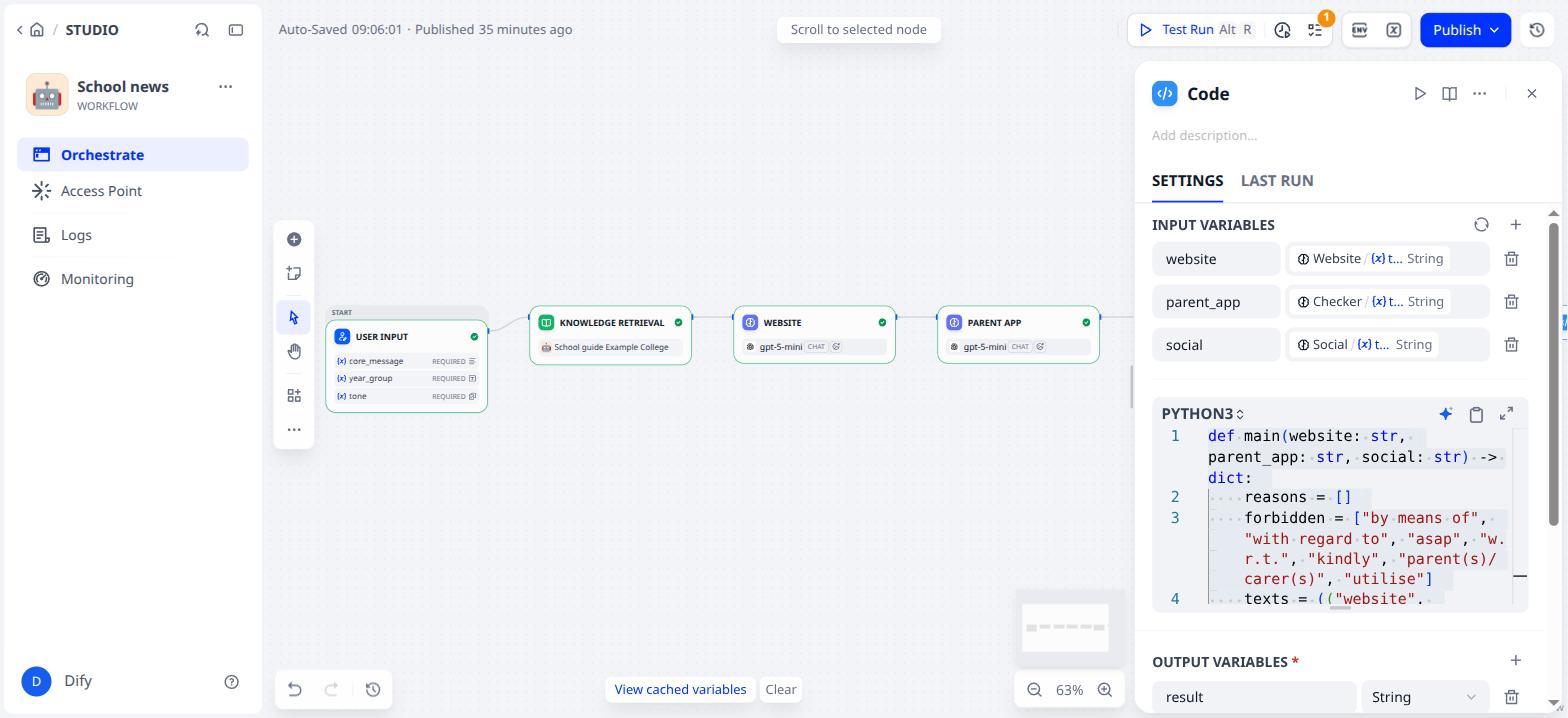Run the Code node step
Viewport: 1568px width, 718px height.
tap(1420, 93)
